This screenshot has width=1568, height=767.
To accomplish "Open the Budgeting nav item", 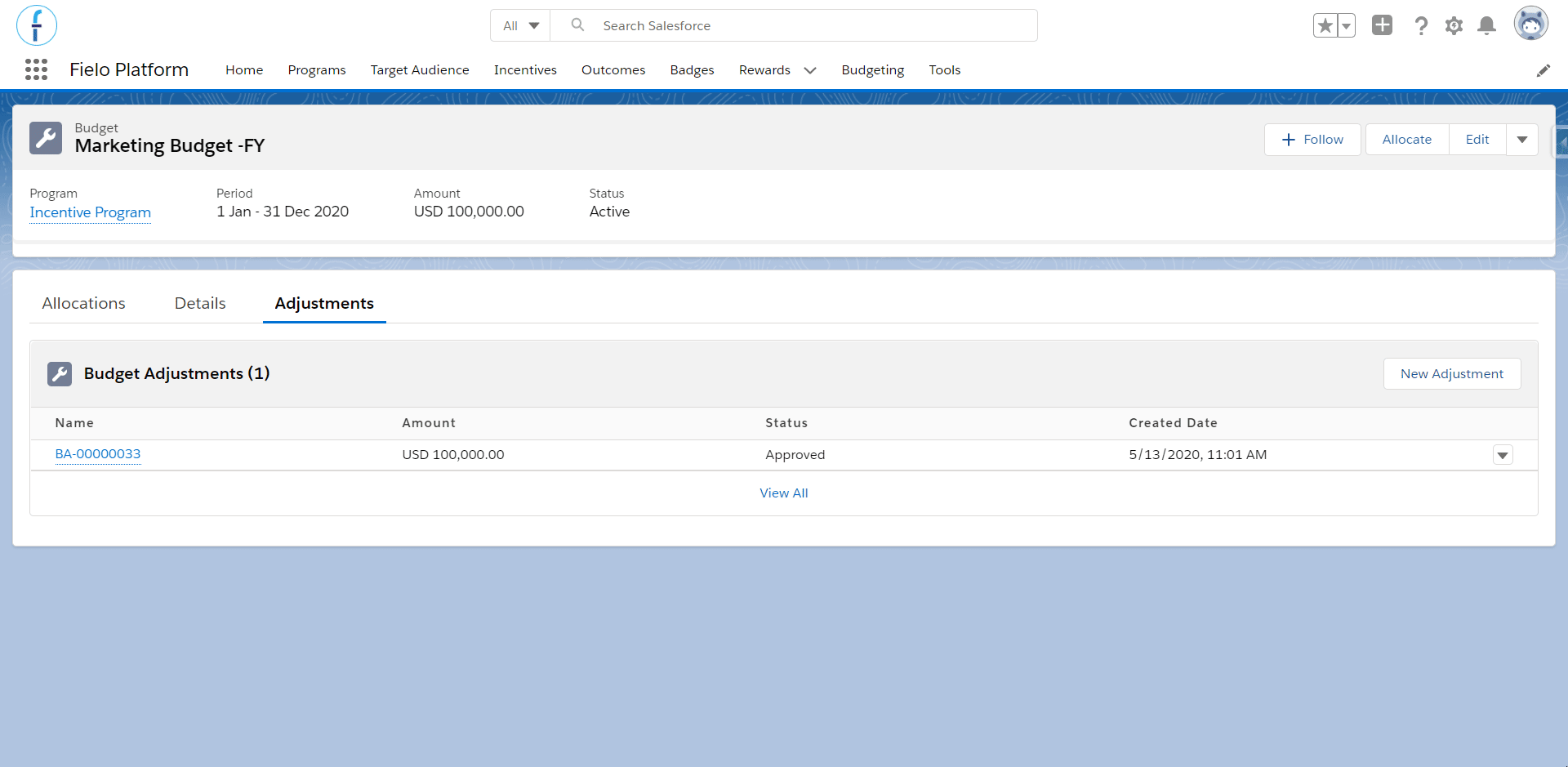I will [873, 70].
